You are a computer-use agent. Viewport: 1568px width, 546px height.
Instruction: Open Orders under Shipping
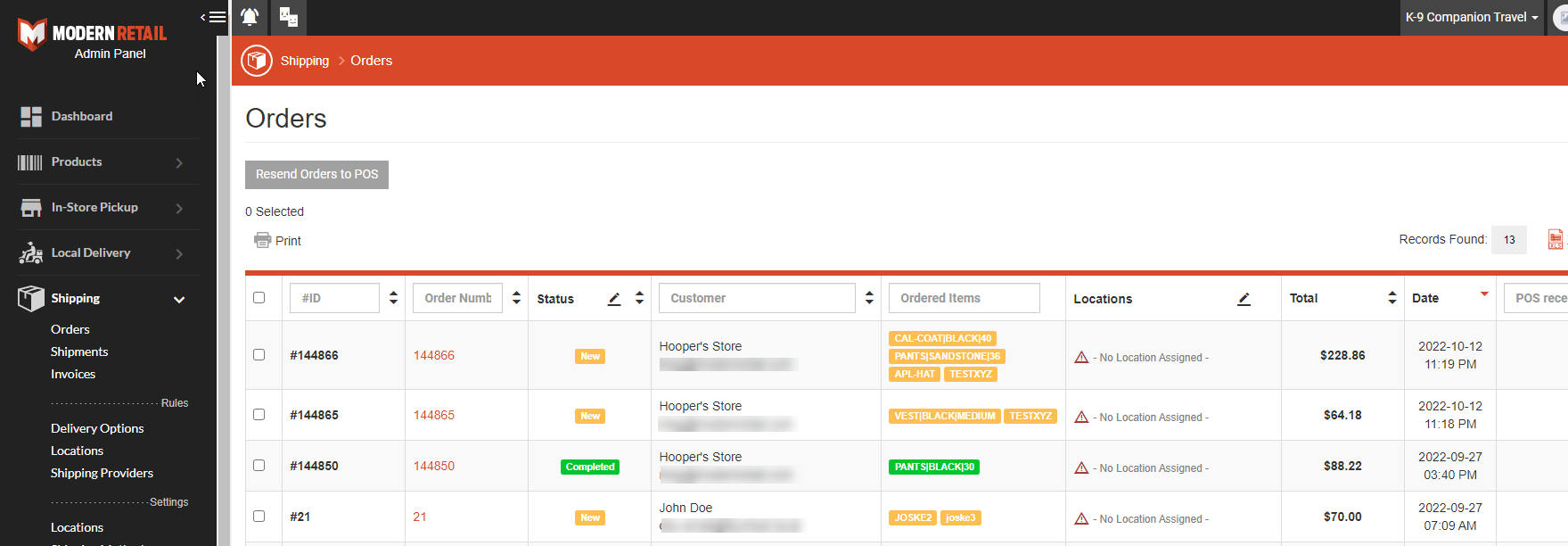[x=70, y=329]
